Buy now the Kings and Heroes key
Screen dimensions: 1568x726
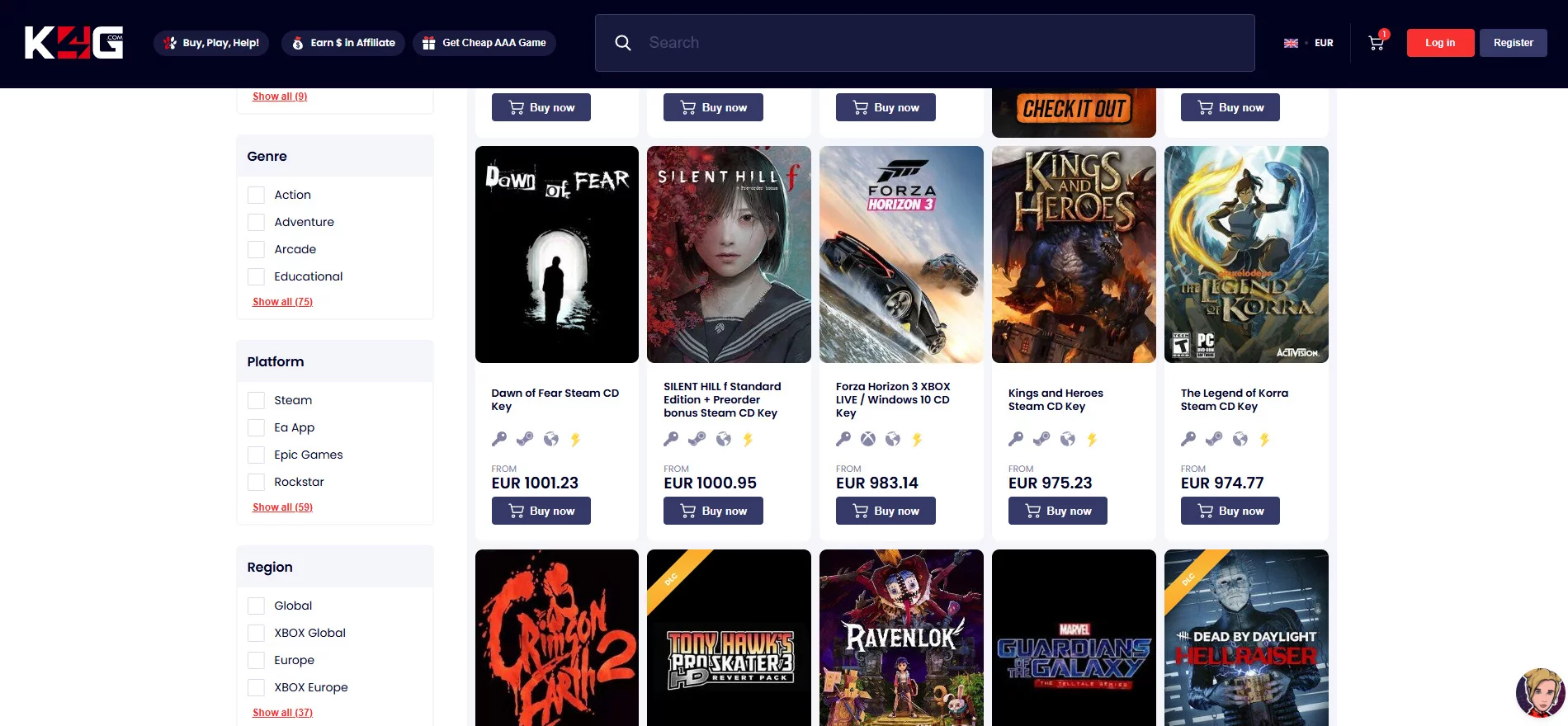(1058, 511)
